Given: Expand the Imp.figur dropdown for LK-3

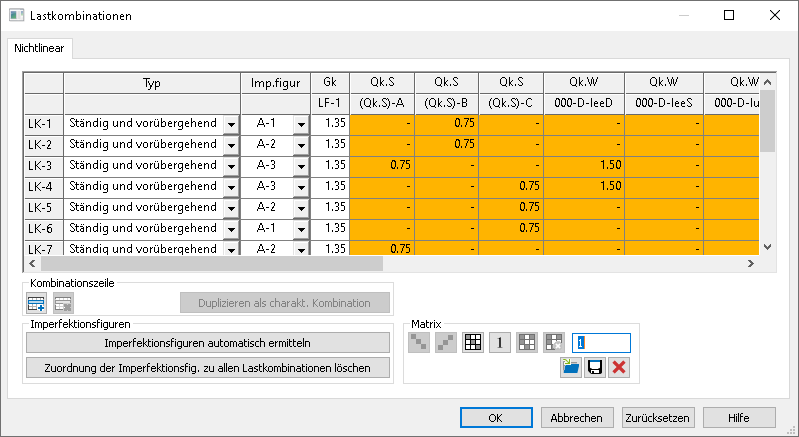Looking at the screenshot, I should [x=300, y=166].
